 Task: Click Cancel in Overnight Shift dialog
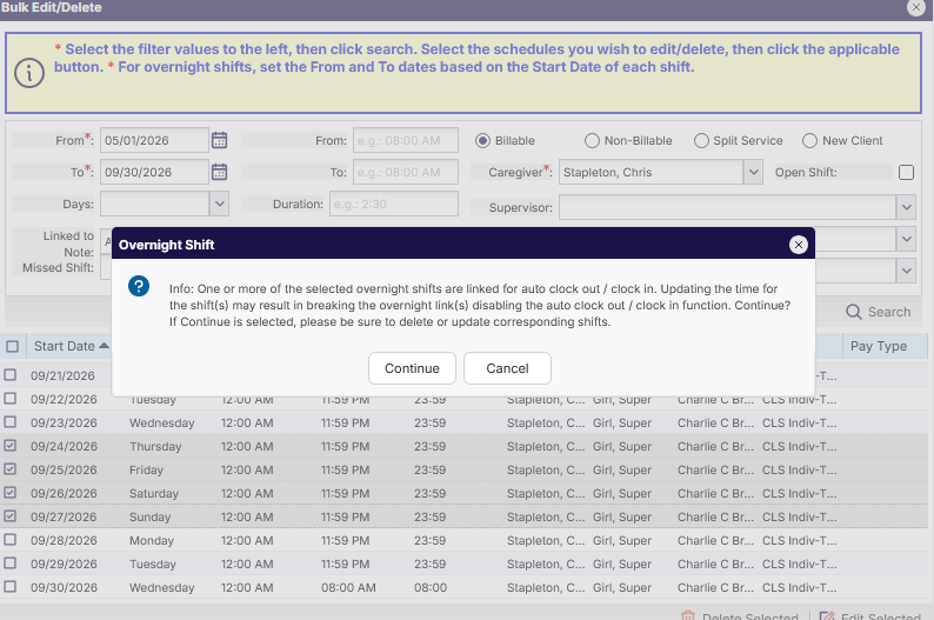(x=507, y=368)
